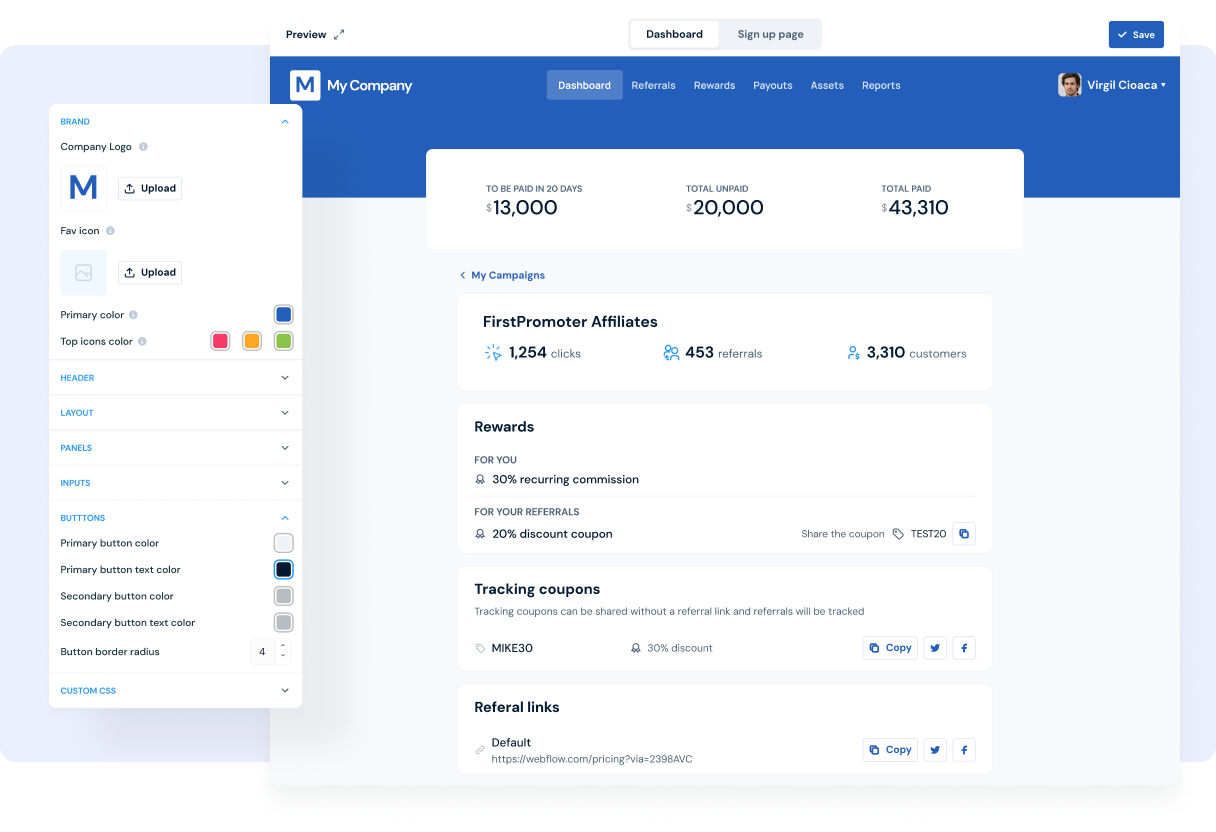Image resolution: width=1216 pixels, height=832 pixels.
Task: Collapse the BRAND section
Action: 285,122
